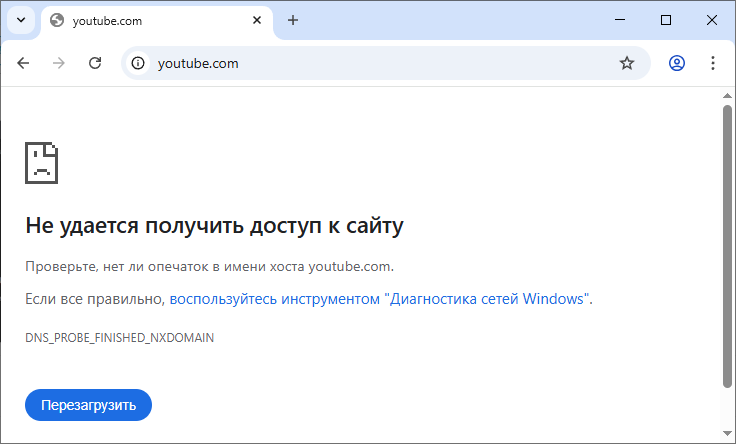Click the address bar showing youtube.com
This screenshot has height=444, width=736.
pos(380,63)
